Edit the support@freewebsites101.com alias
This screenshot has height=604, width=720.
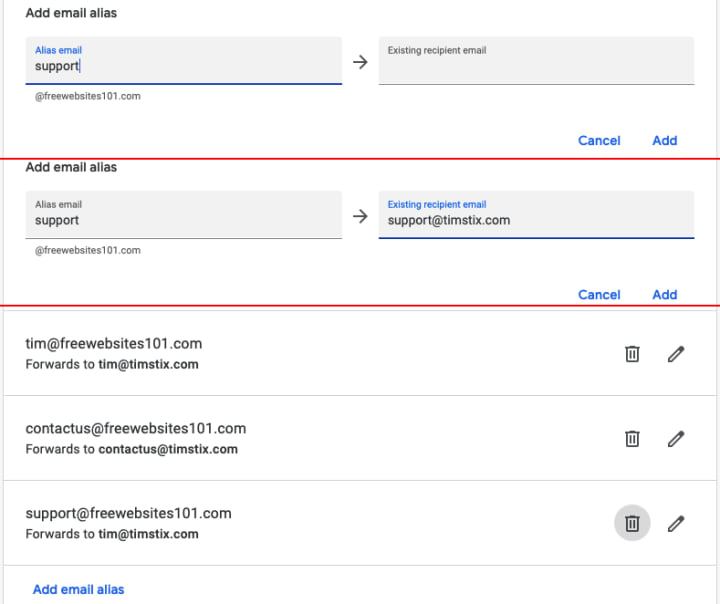tap(676, 523)
